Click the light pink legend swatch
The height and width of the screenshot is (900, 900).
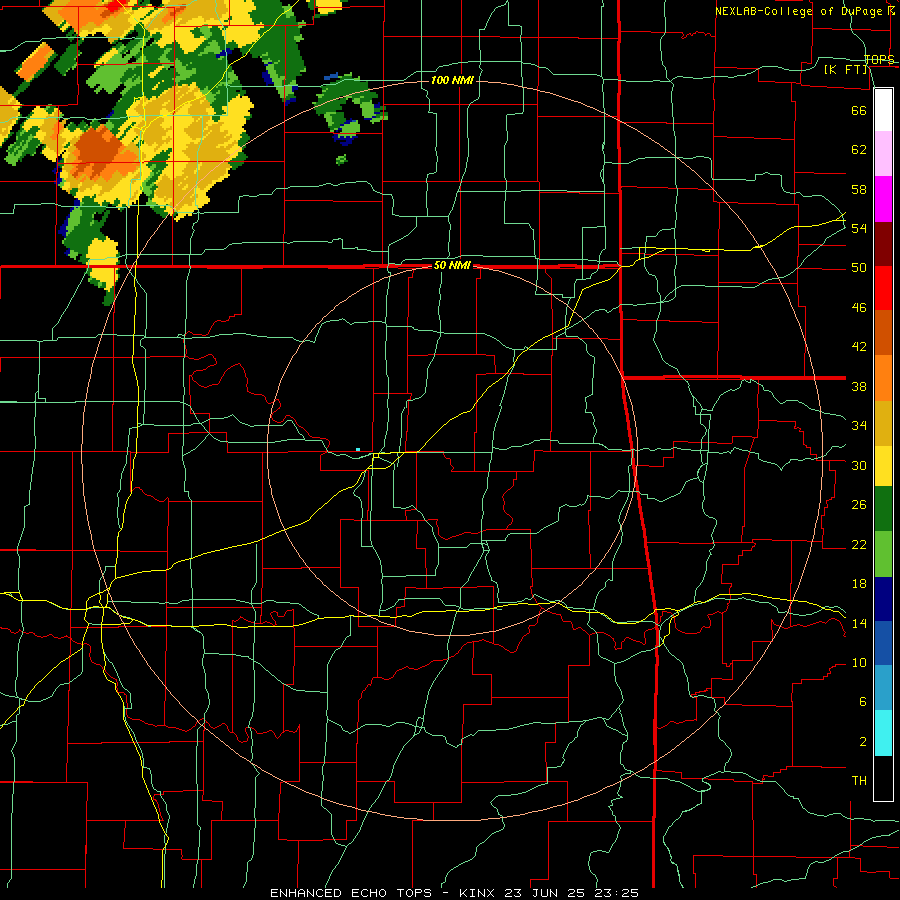[x=883, y=154]
